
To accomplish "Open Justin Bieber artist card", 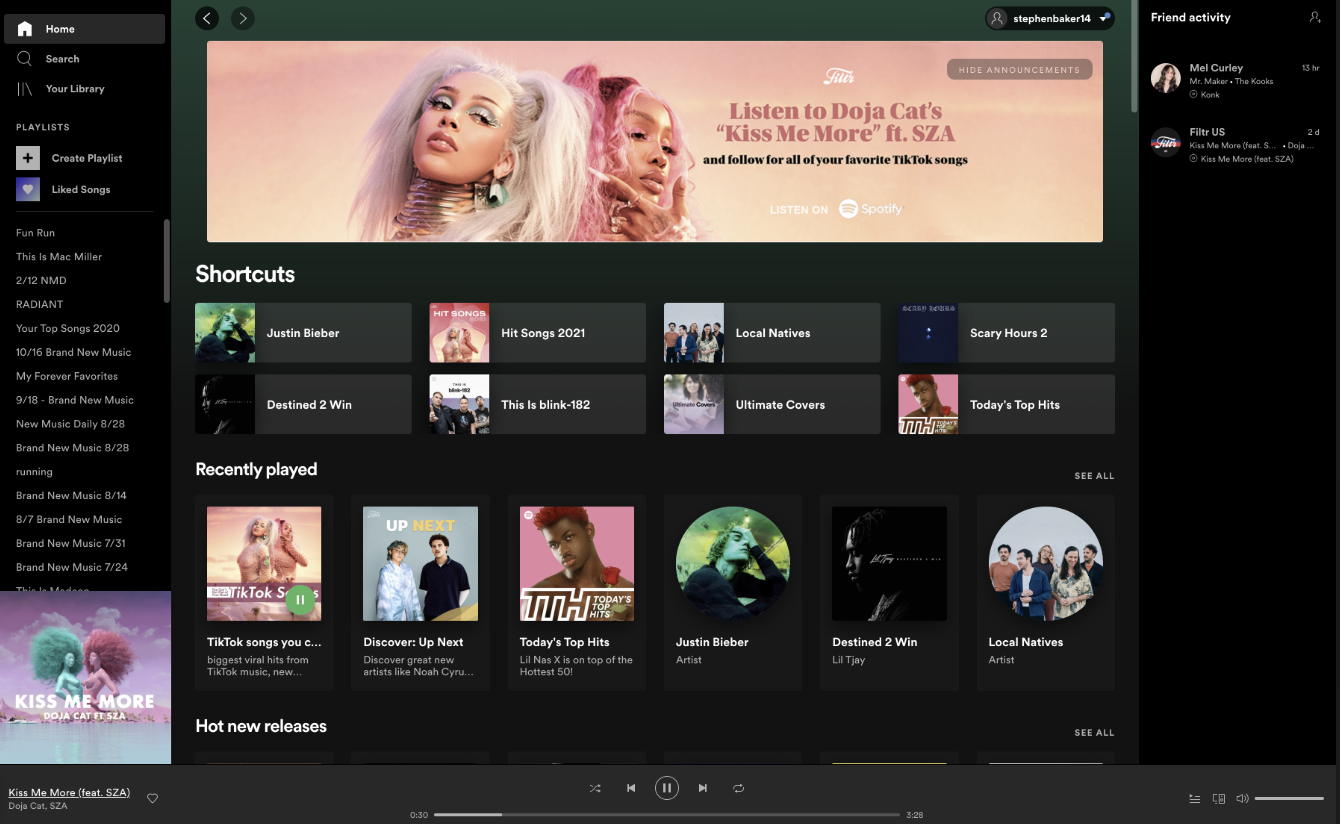I will click(733, 592).
